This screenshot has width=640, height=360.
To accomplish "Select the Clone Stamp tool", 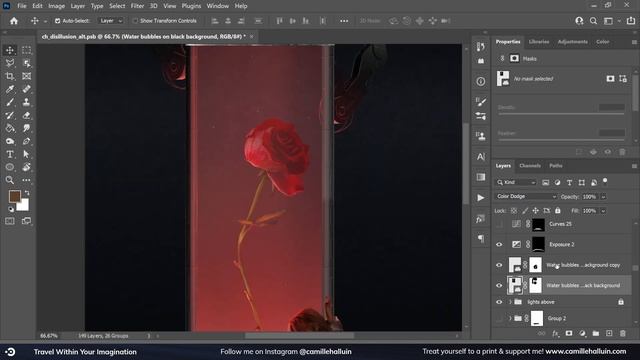I will click(x=27, y=102).
